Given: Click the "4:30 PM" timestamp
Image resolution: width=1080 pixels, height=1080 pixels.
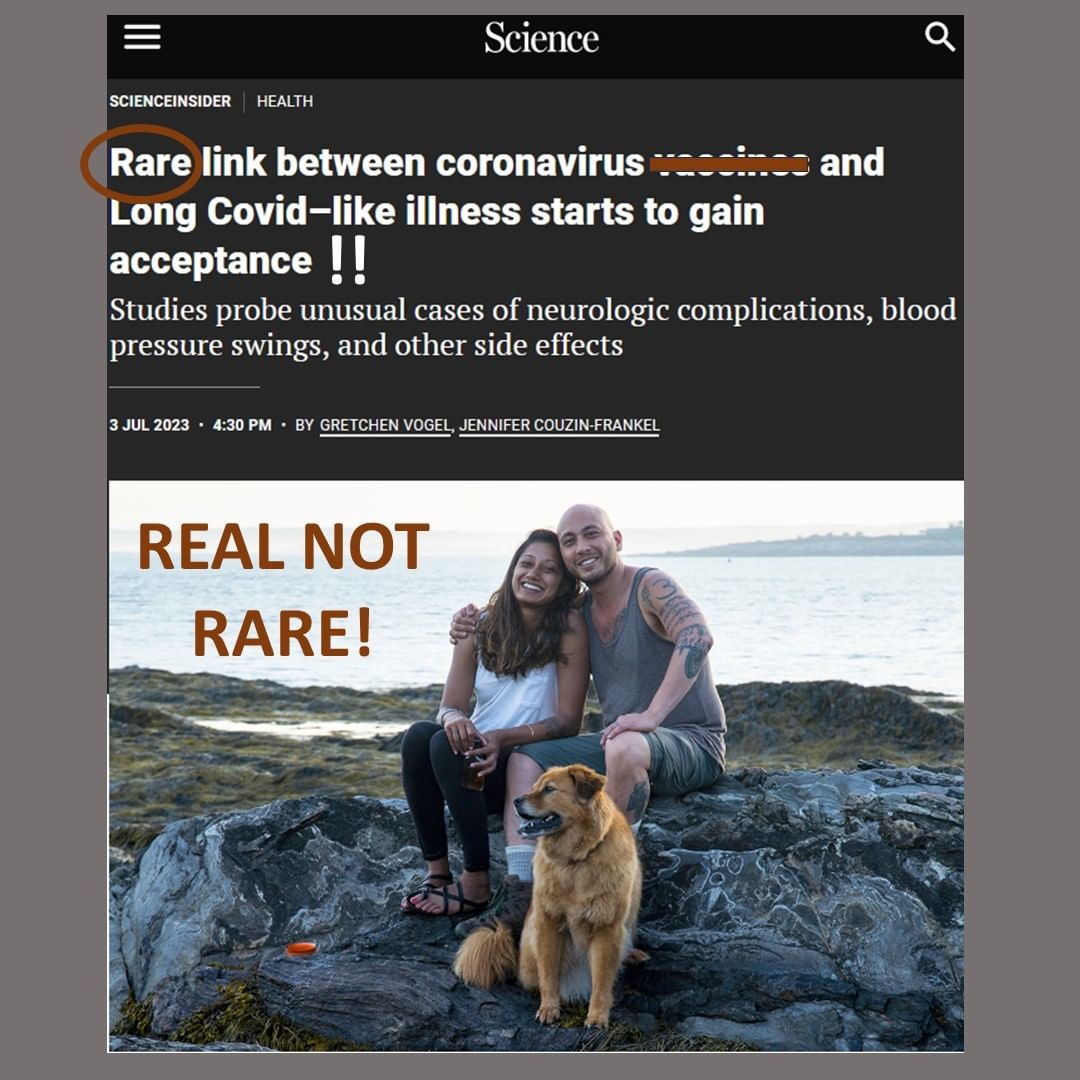Looking at the screenshot, I should coord(242,425).
